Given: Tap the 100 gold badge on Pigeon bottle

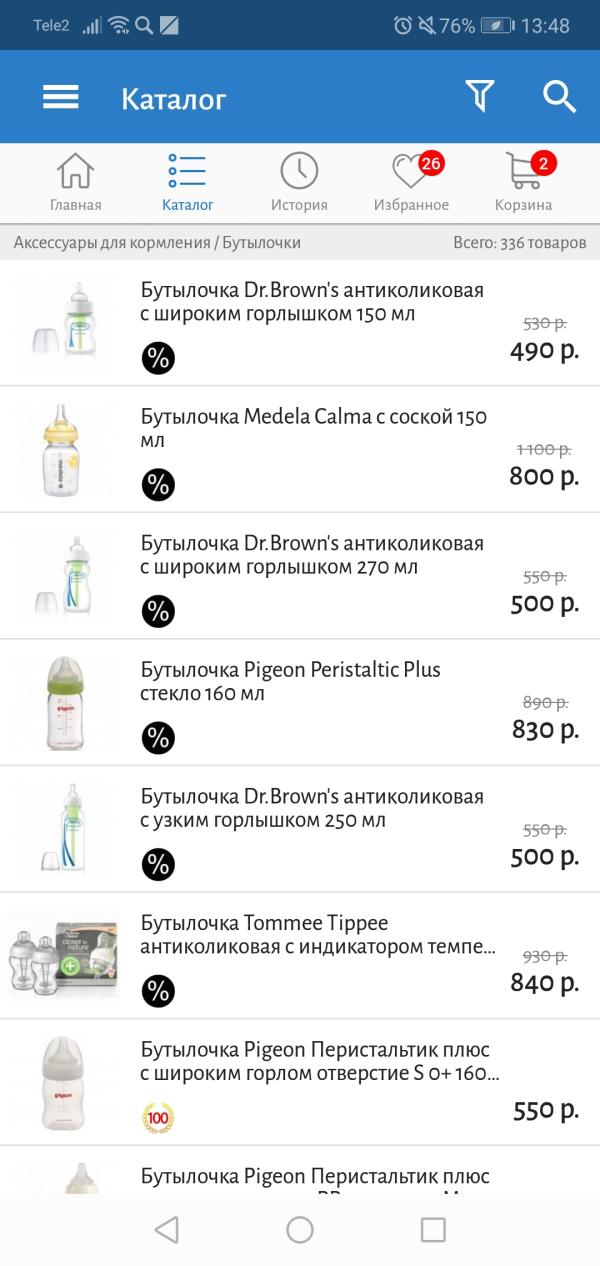Looking at the screenshot, I should (158, 1117).
